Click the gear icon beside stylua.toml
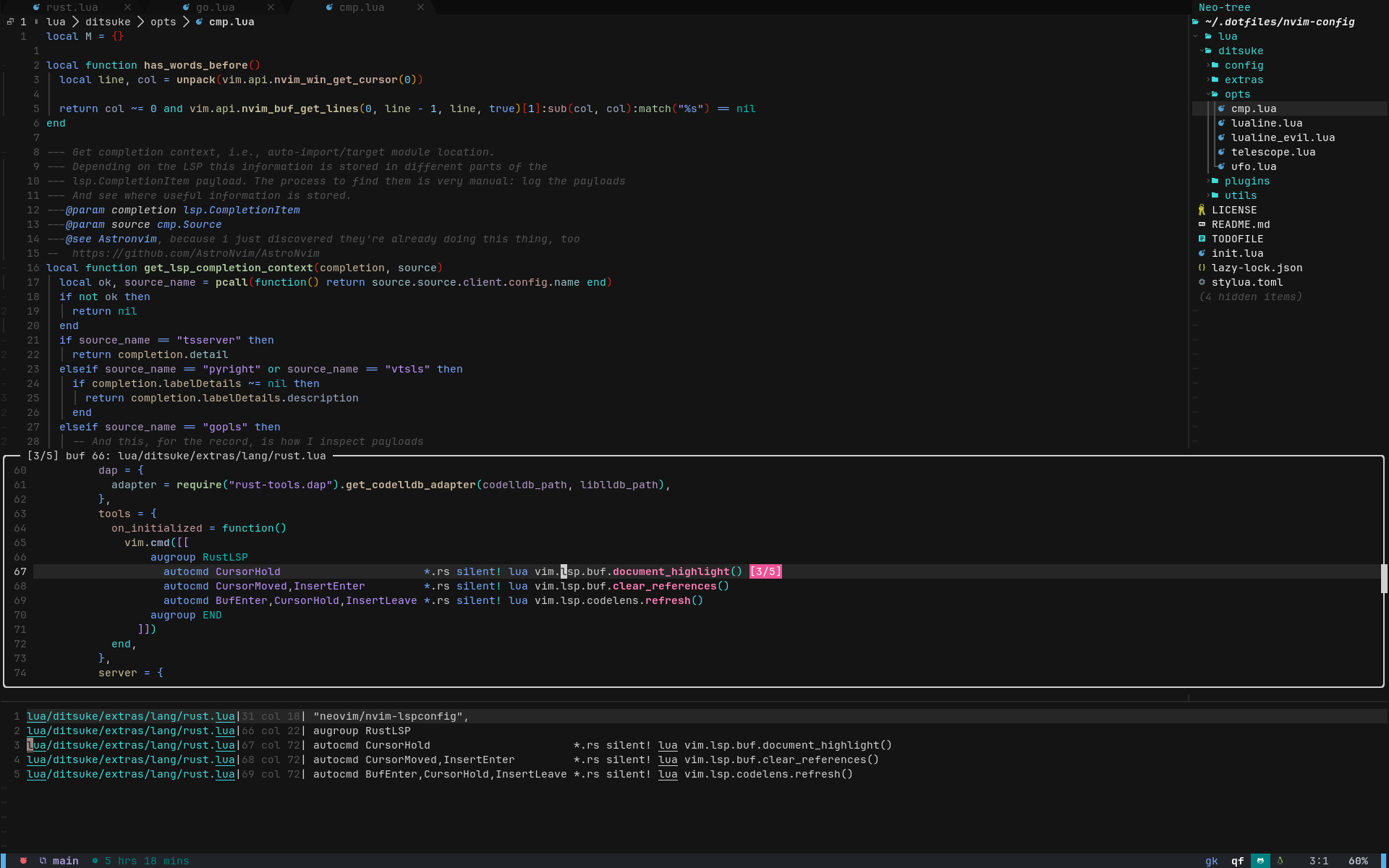 [1202, 282]
